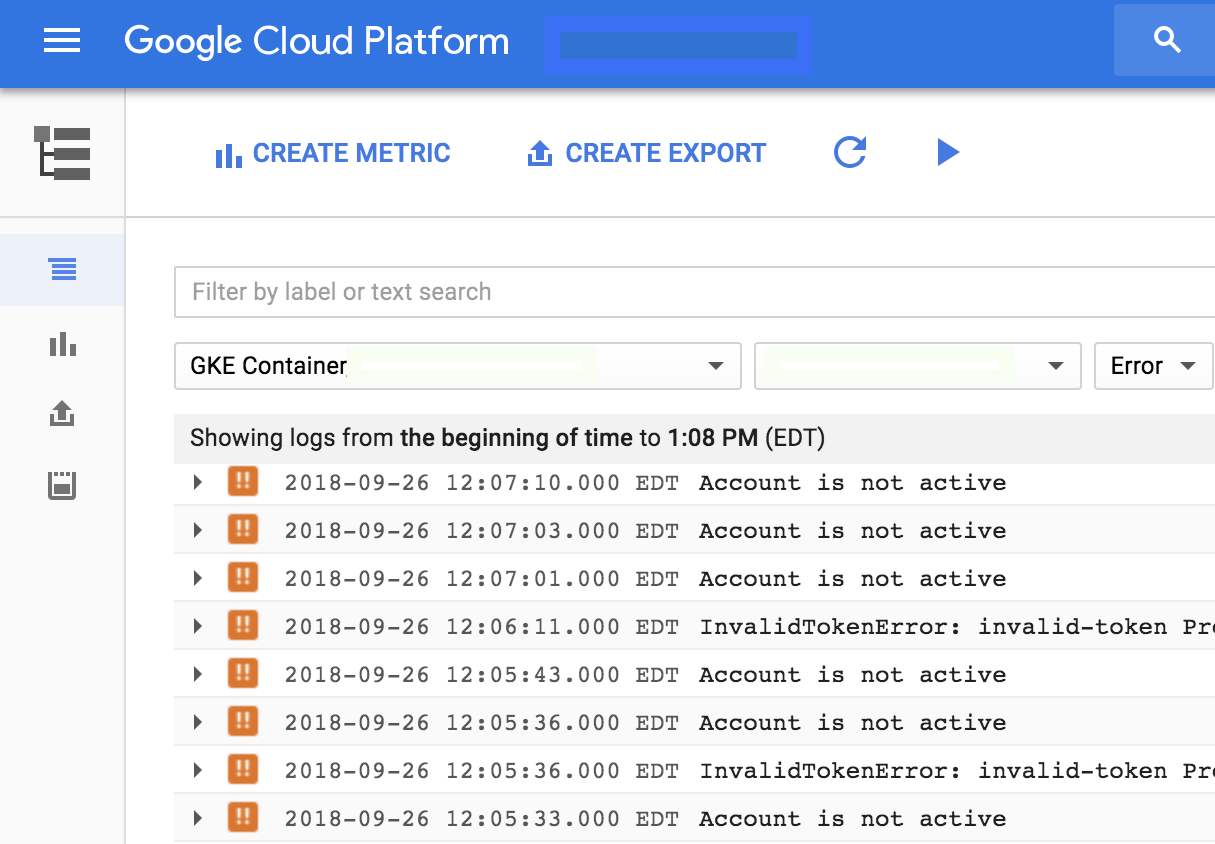Viewport: 1215px width, 844px height.
Task: Expand the 12:06:11.000 InvalidTokenError entry
Action: (x=198, y=627)
